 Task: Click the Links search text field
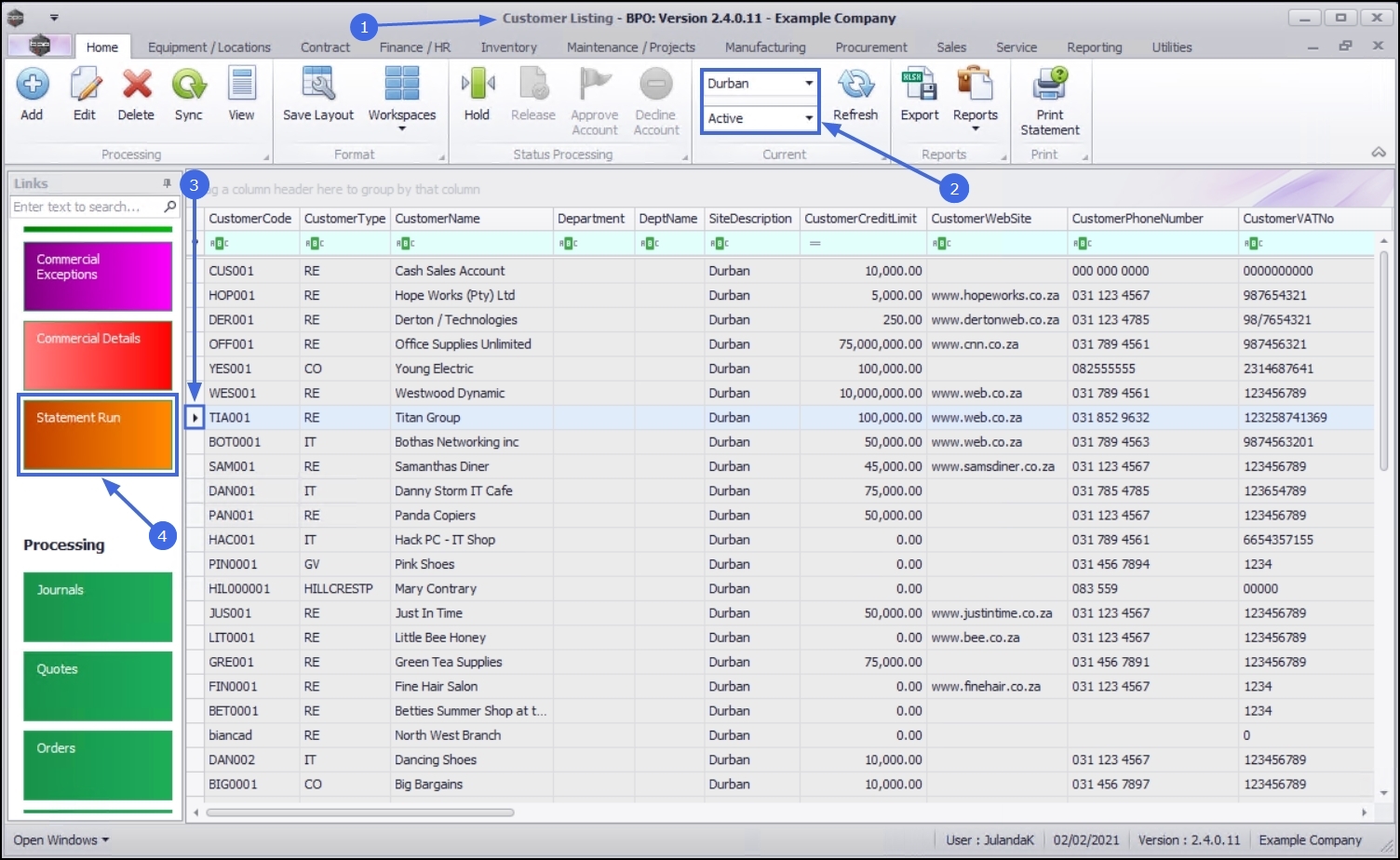click(87, 207)
